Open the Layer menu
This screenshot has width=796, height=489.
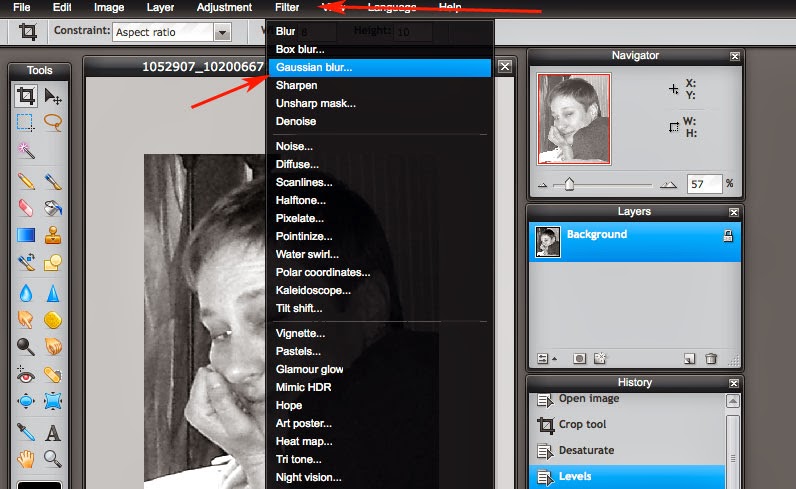click(160, 8)
